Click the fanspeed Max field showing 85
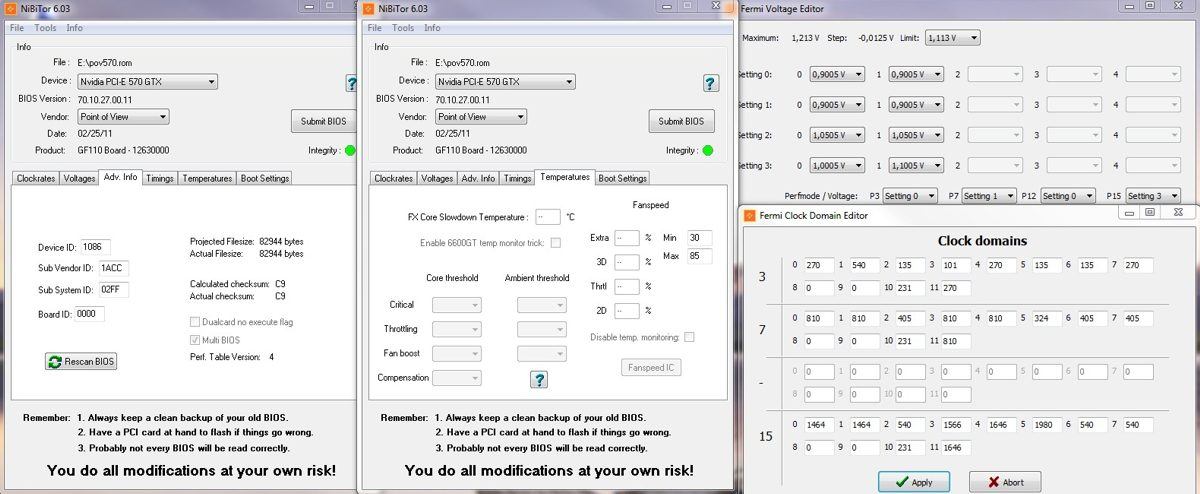 pyautogui.click(x=700, y=256)
